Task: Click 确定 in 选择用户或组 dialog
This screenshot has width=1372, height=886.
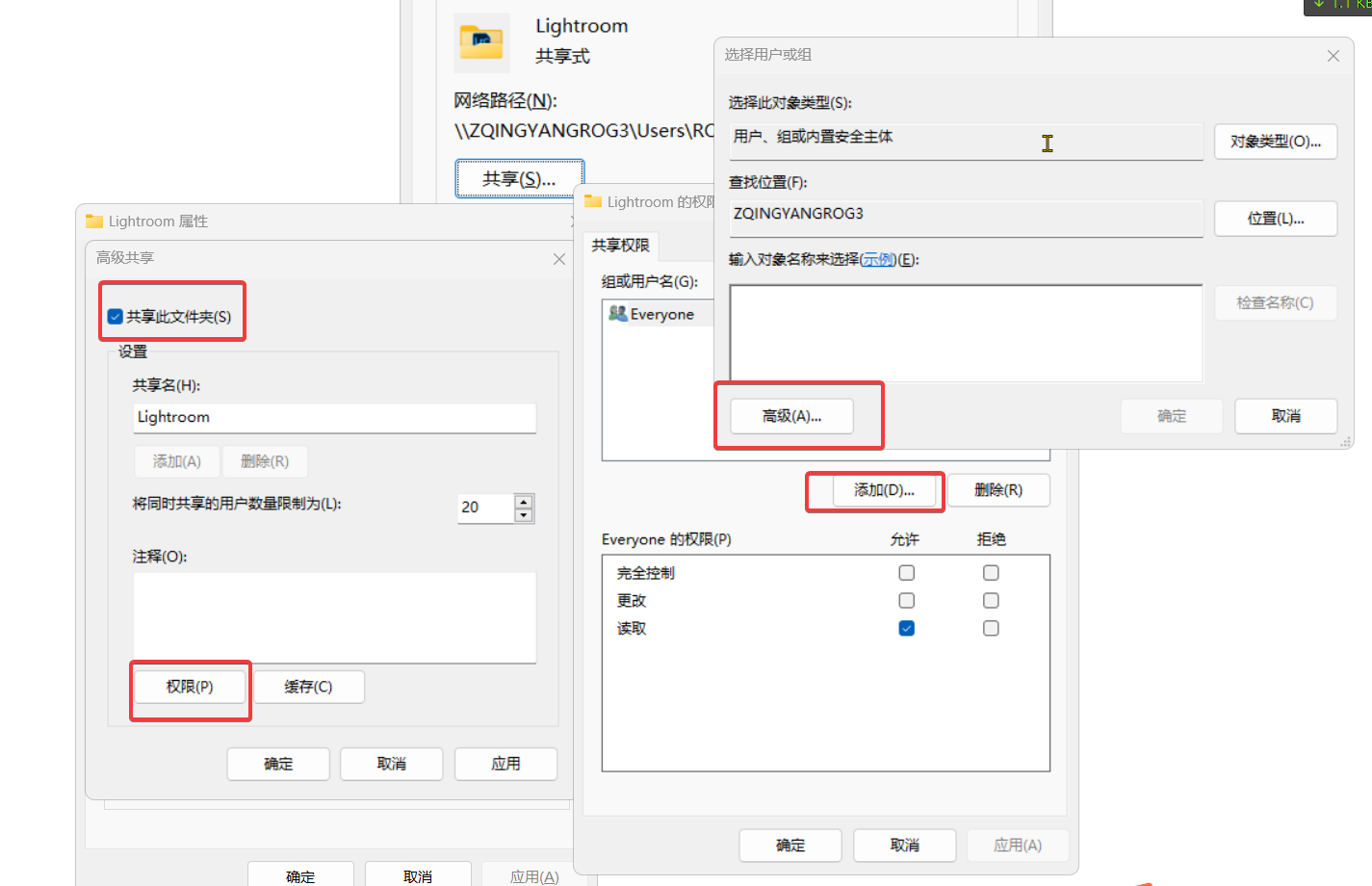Action: click(x=1172, y=416)
